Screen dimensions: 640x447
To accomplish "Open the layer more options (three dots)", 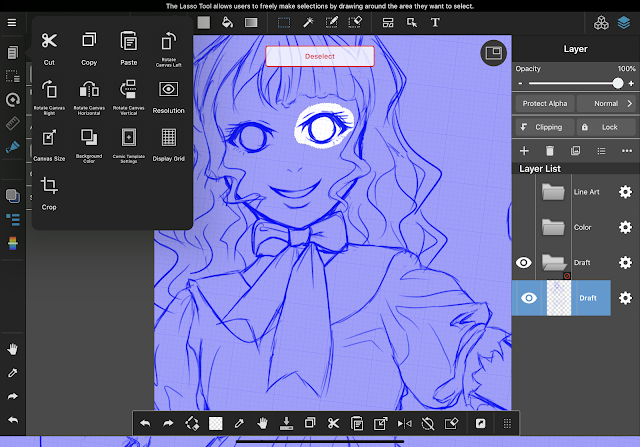I will 627,151.
